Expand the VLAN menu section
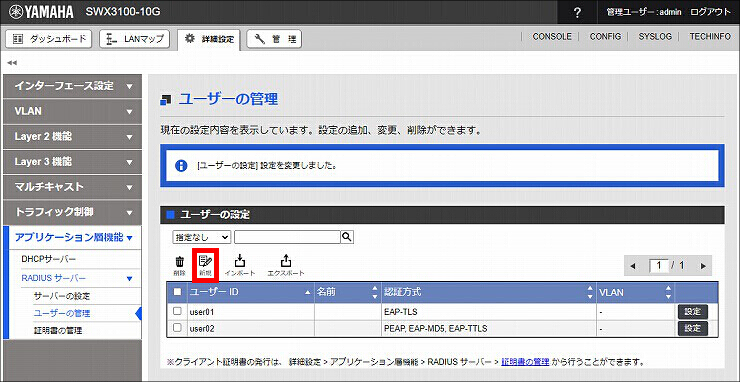This screenshot has width=740, height=382. 72,111
